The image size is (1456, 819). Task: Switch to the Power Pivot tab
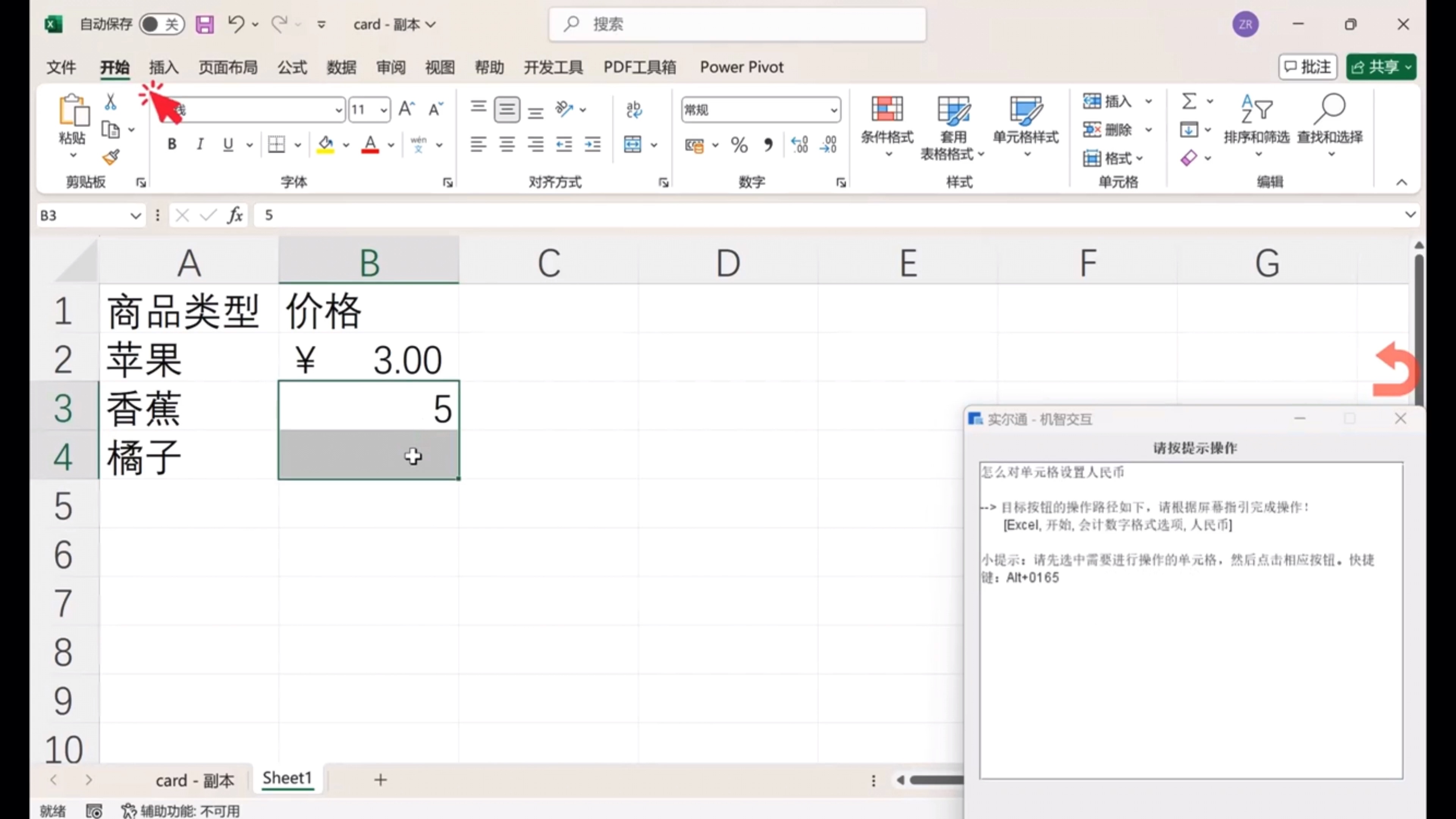742,67
